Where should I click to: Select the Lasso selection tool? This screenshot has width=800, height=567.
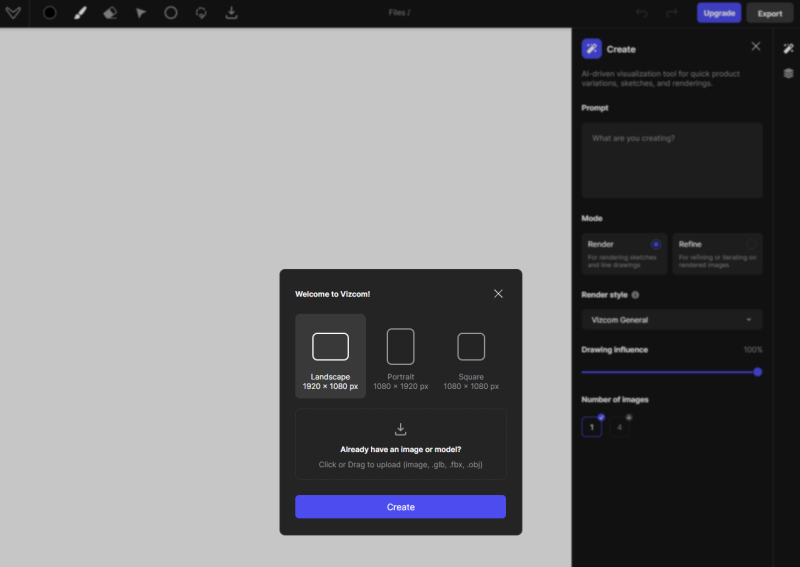point(201,13)
